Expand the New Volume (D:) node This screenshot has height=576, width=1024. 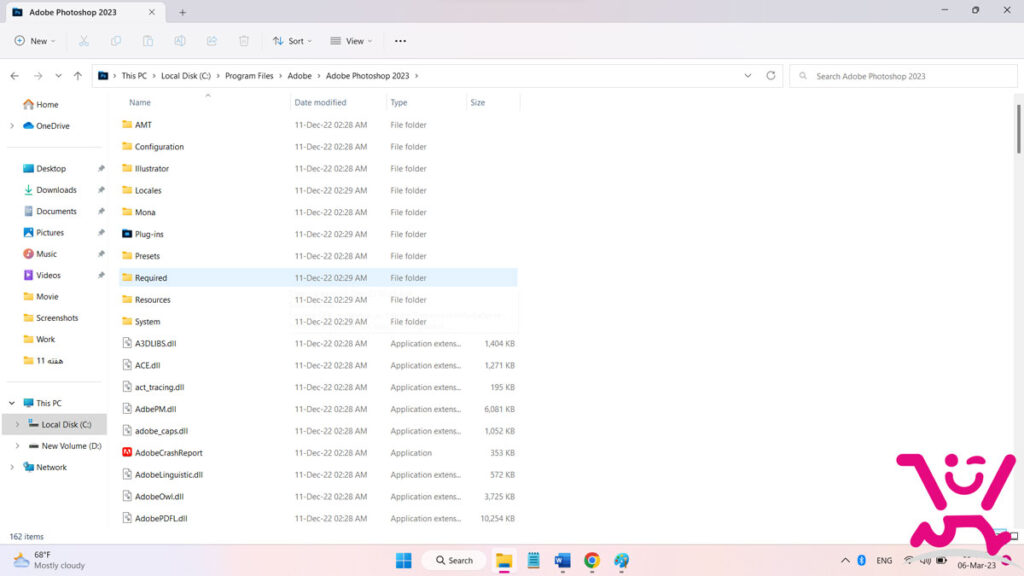click(x=18, y=446)
